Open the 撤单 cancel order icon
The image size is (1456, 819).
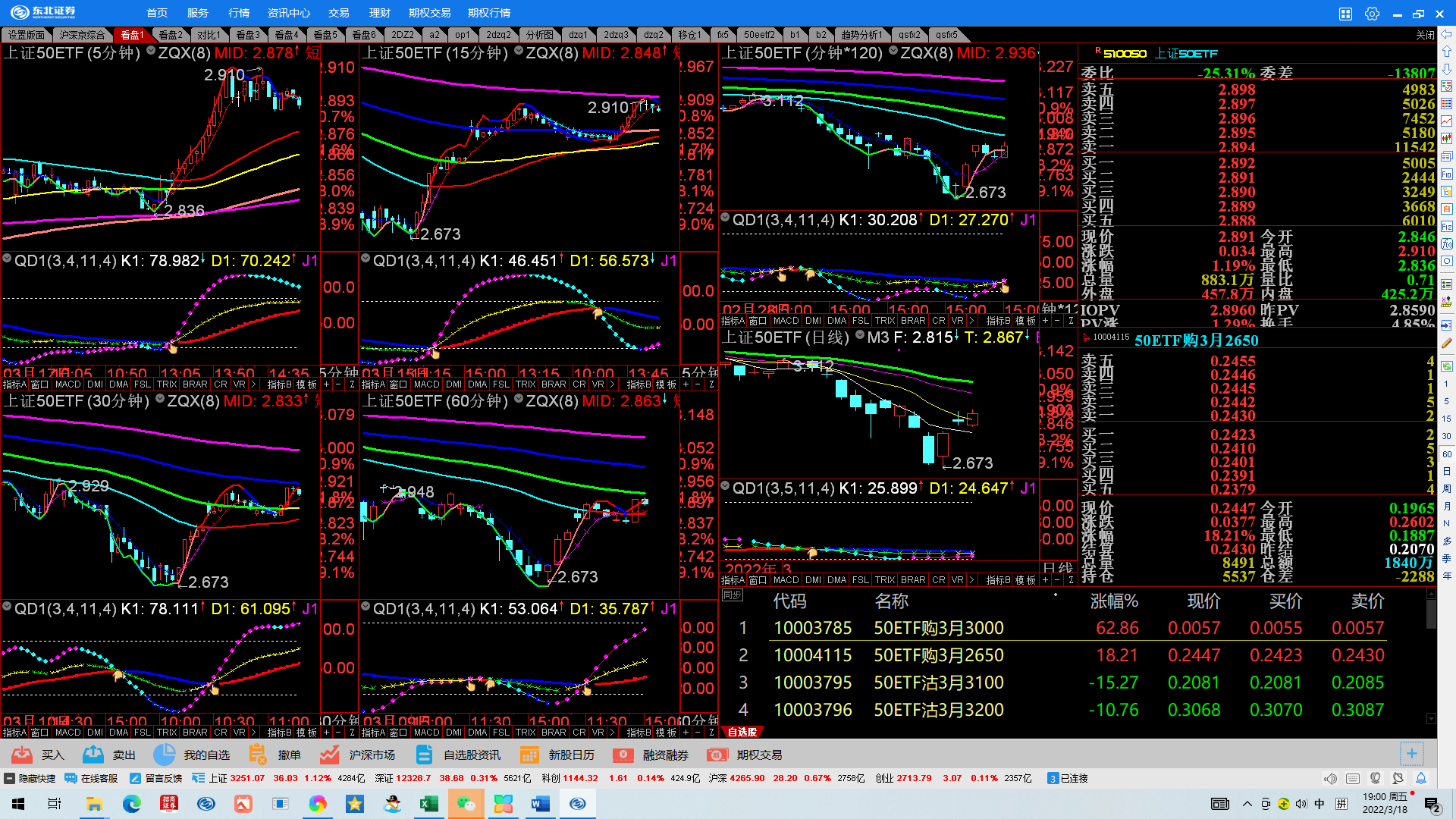click(258, 755)
